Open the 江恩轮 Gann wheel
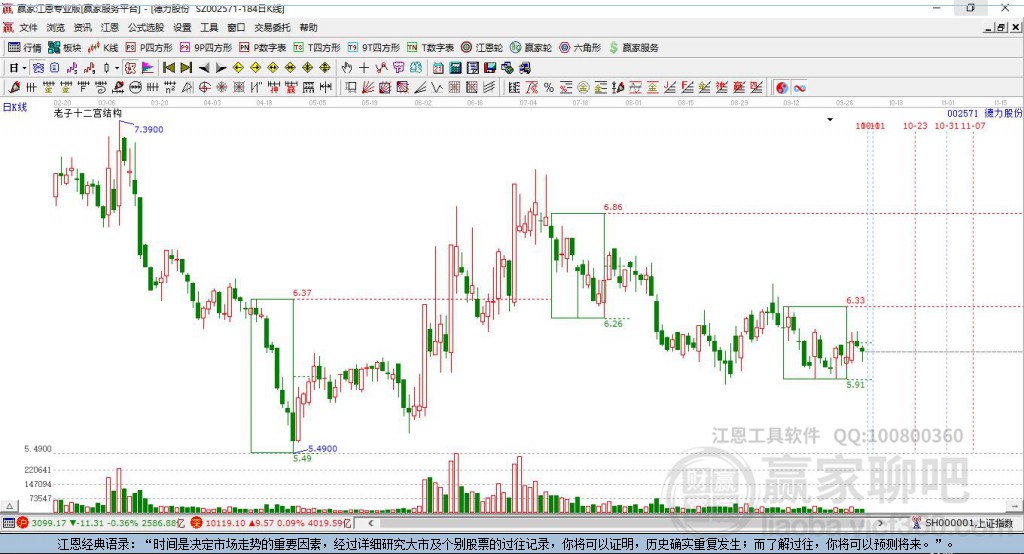The image size is (1024, 554). [481, 48]
